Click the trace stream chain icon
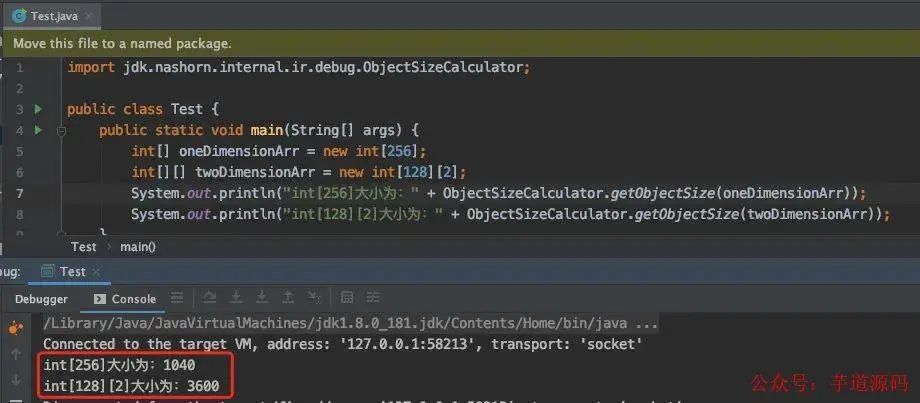This screenshot has height=403, width=920. tap(373, 298)
